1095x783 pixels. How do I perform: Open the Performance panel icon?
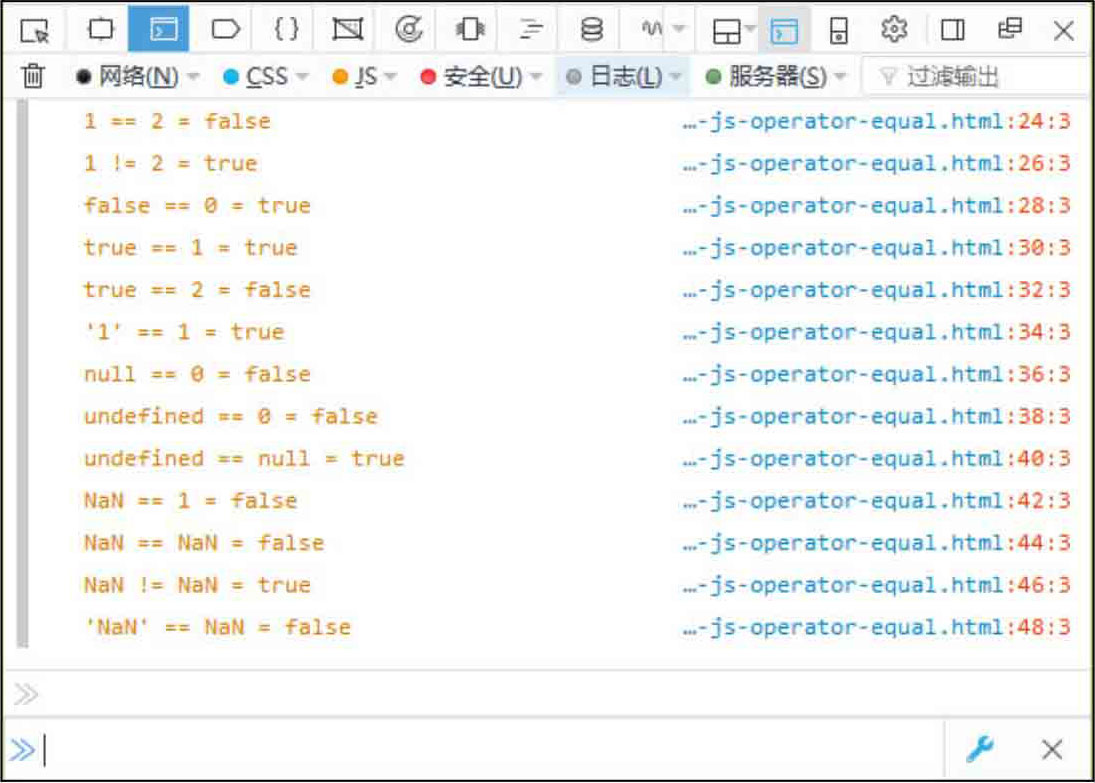(x=409, y=30)
